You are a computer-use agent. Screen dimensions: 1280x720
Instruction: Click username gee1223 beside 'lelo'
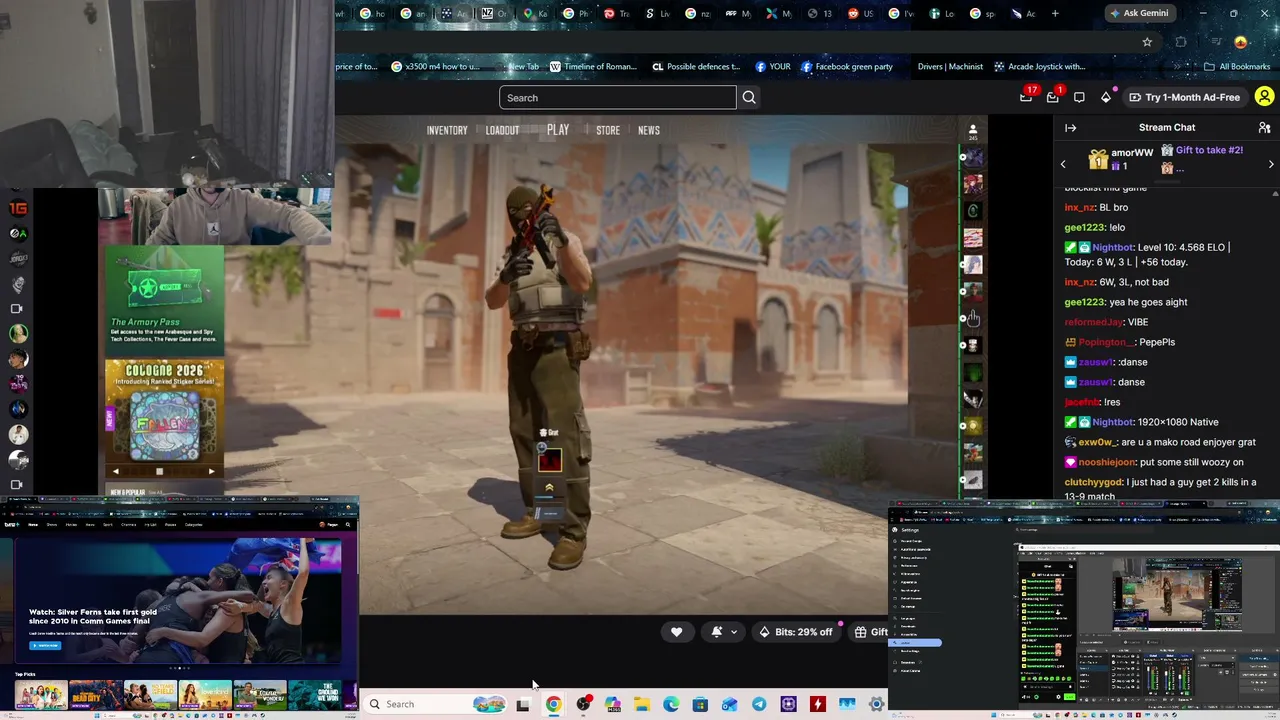point(1084,227)
